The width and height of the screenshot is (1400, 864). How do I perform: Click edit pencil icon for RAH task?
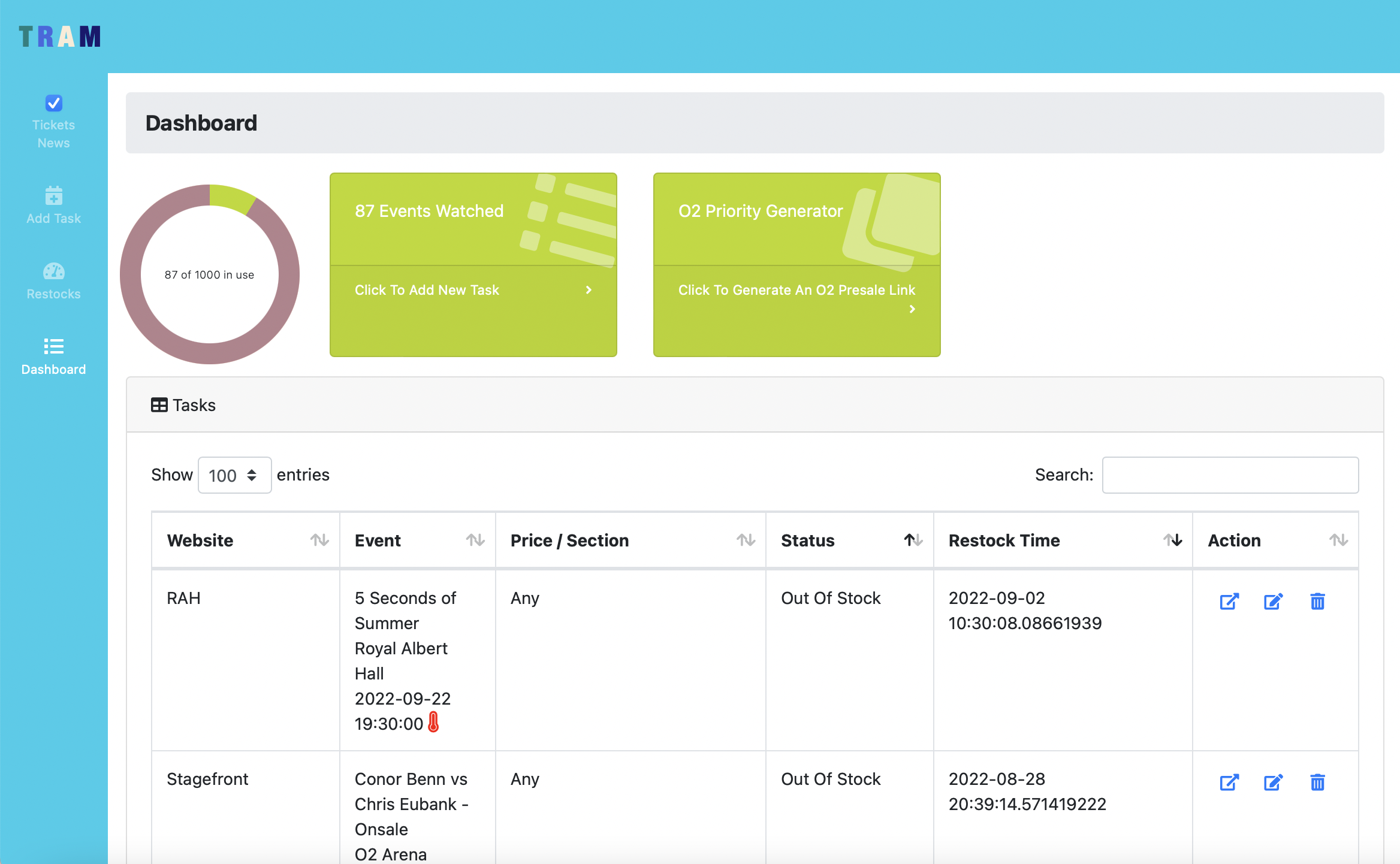coord(1273,601)
